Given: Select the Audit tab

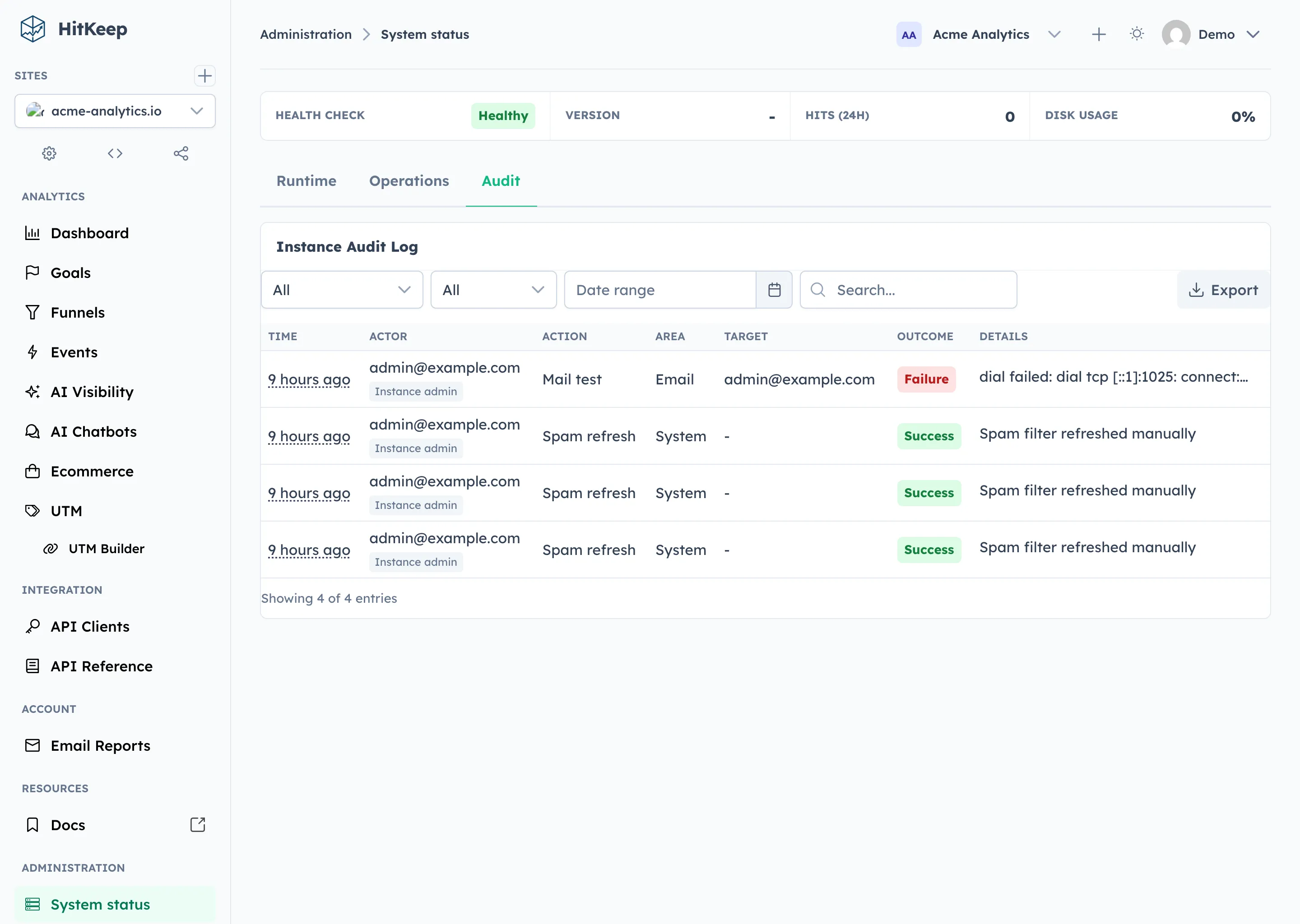Looking at the screenshot, I should (501, 181).
